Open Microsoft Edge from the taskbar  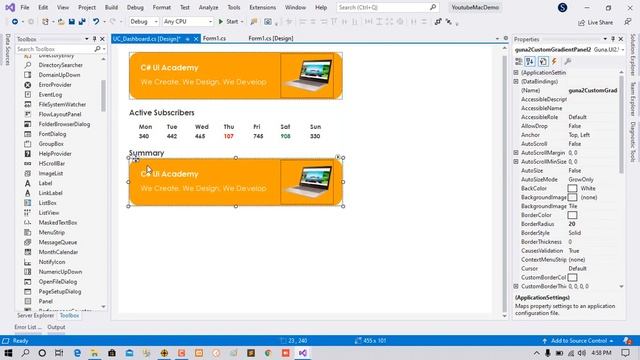(77, 353)
